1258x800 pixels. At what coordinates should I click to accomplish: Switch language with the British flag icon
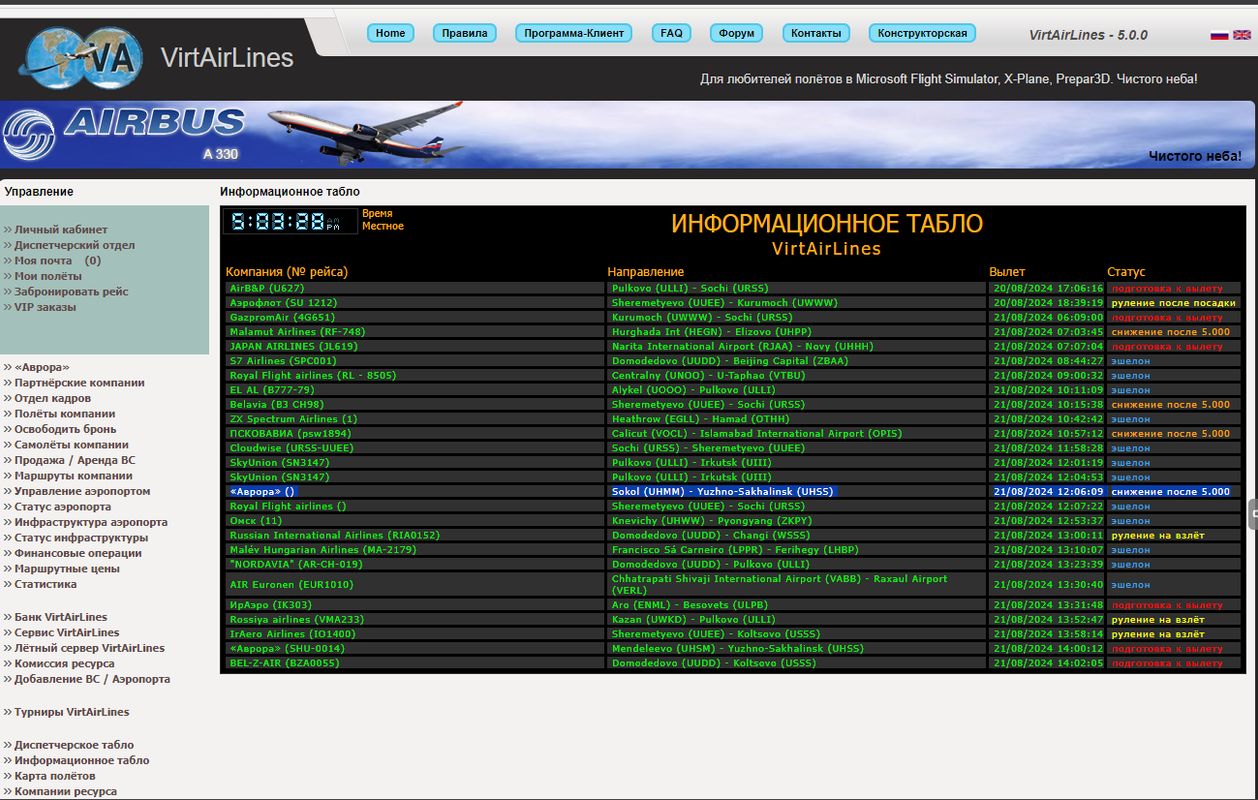1242,35
